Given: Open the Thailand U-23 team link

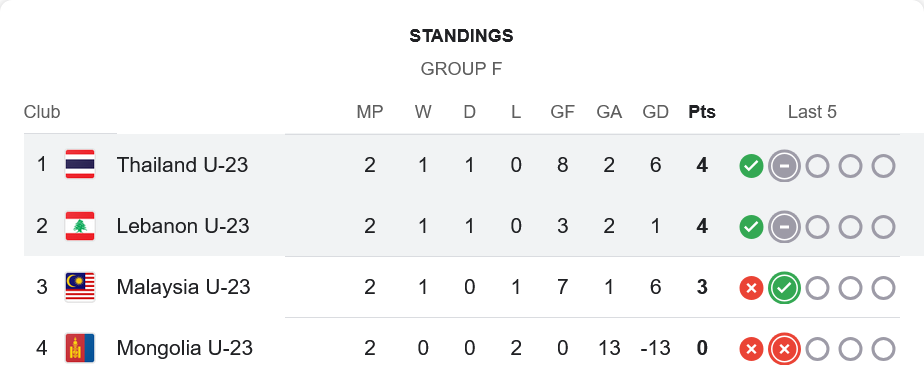Looking at the screenshot, I should point(182,165).
